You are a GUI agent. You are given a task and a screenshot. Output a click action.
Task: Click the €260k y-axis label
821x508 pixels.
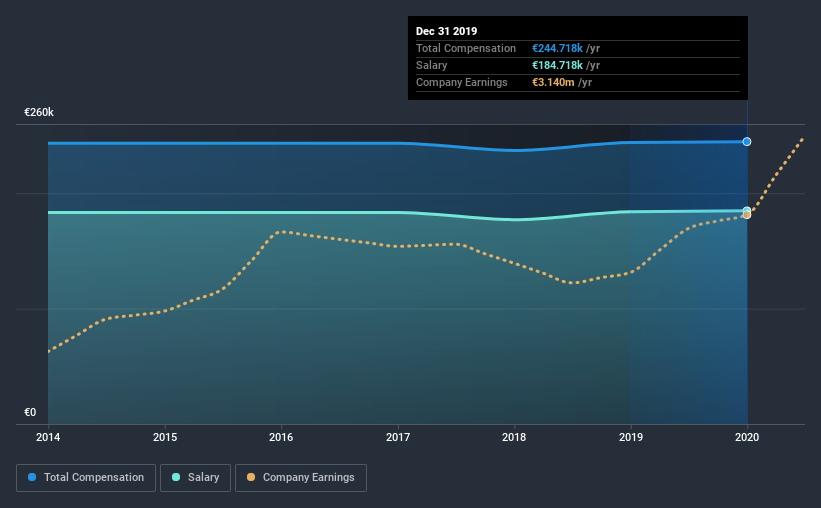tap(39, 112)
